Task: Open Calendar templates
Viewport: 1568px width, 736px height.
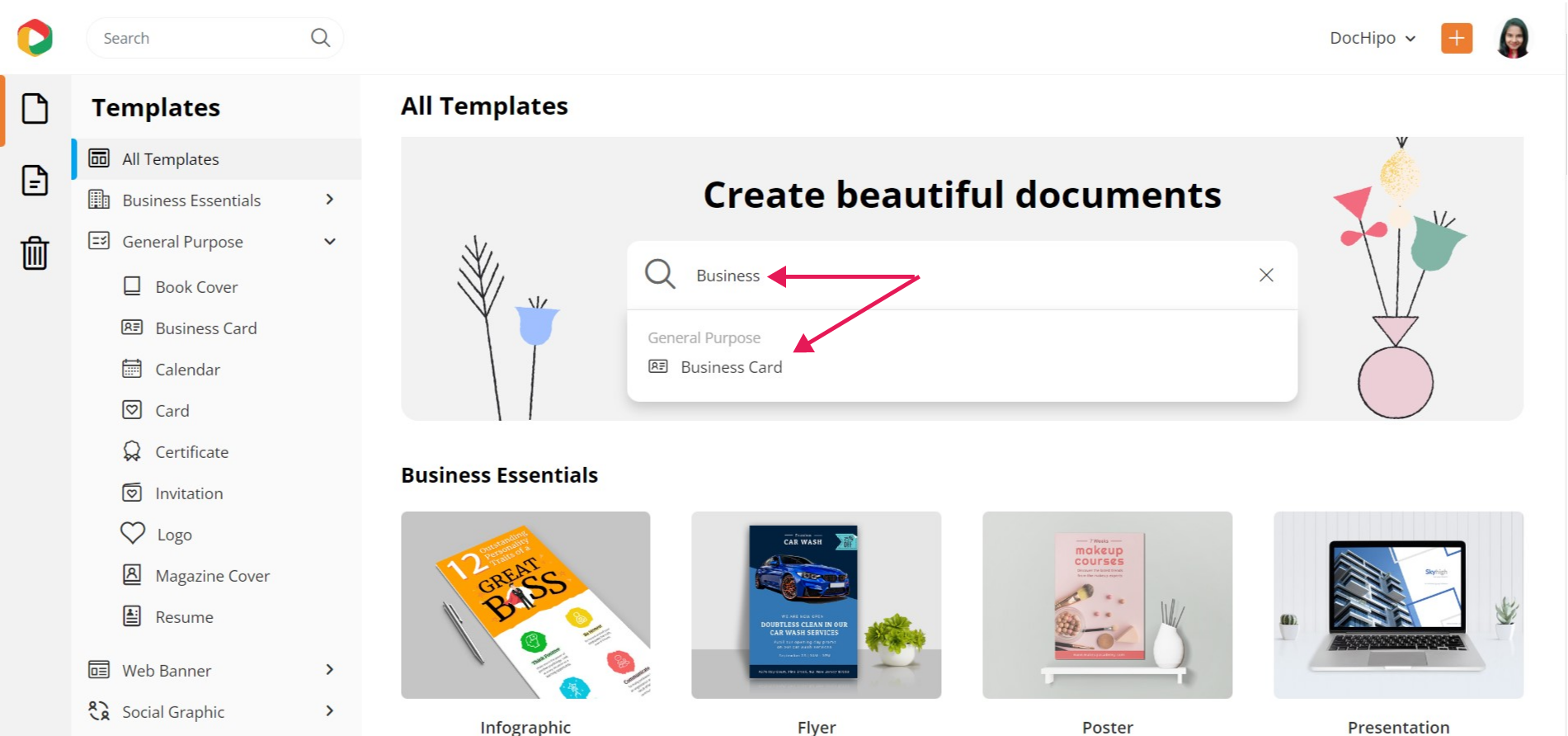Action: tap(188, 370)
